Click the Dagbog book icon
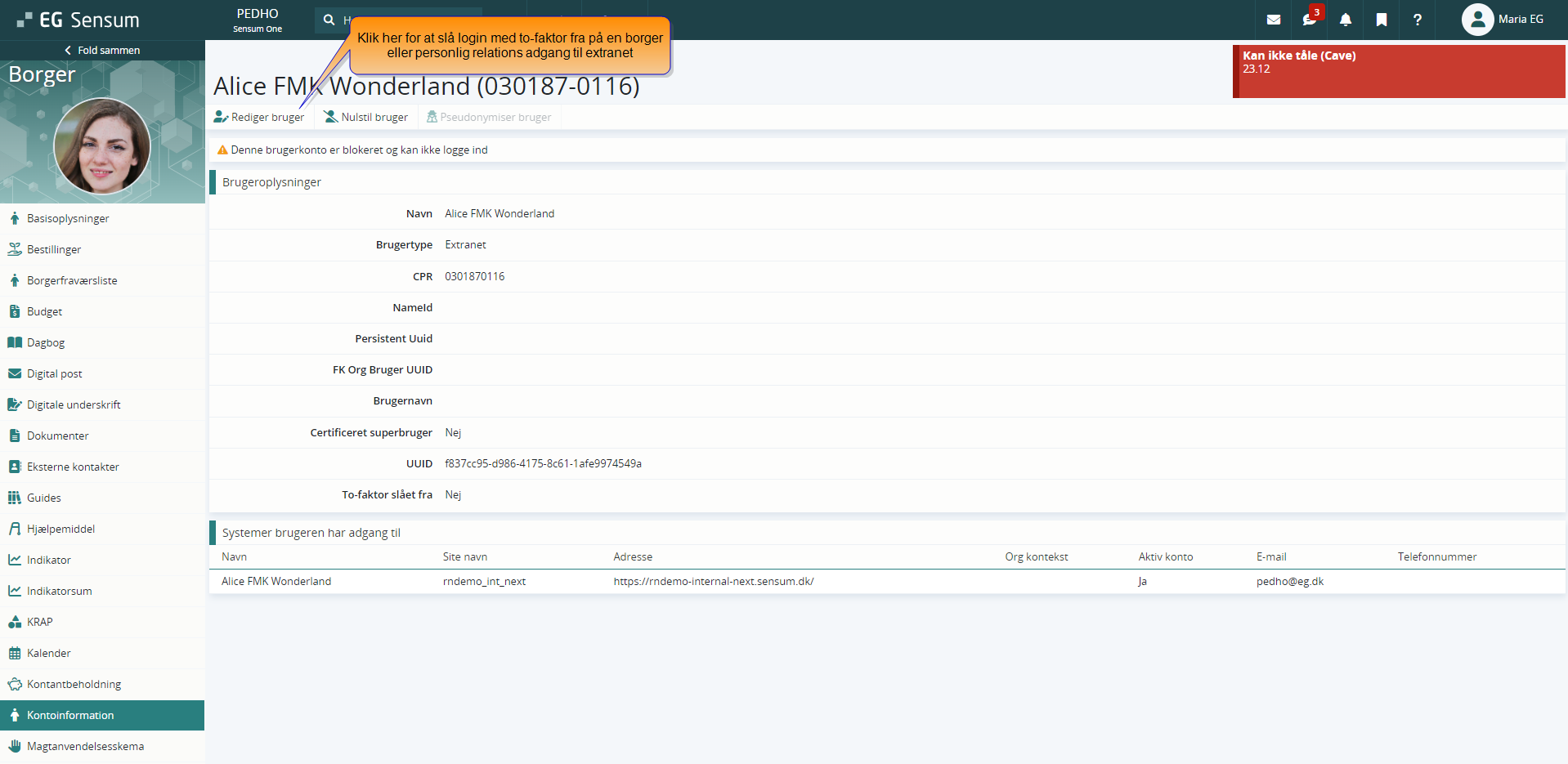1568x764 pixels. (15, 342)
